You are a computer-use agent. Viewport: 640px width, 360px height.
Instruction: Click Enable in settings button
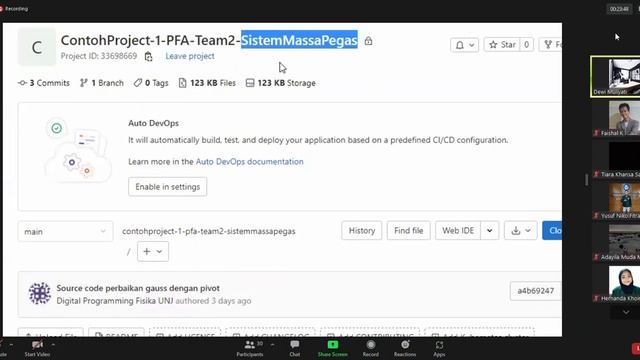pos(167,187)
